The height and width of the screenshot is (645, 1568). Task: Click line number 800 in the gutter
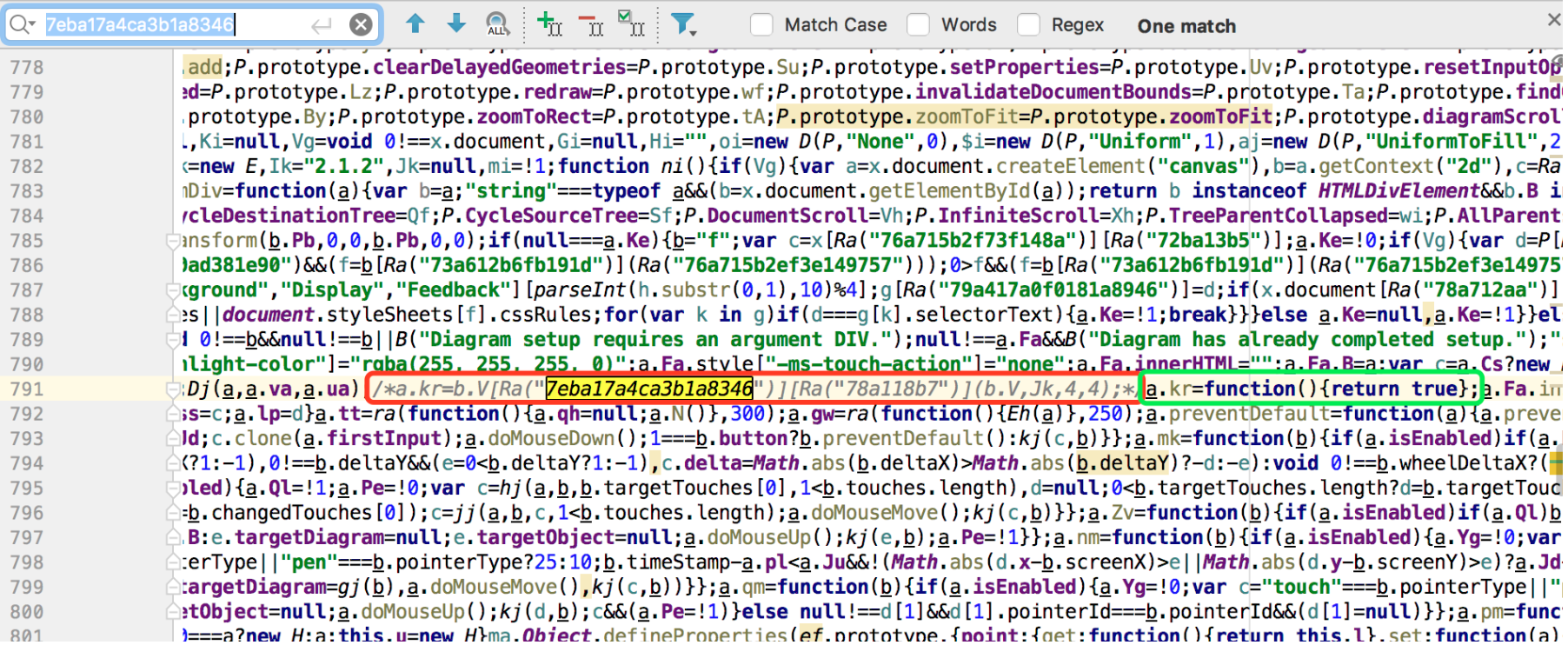27,613
